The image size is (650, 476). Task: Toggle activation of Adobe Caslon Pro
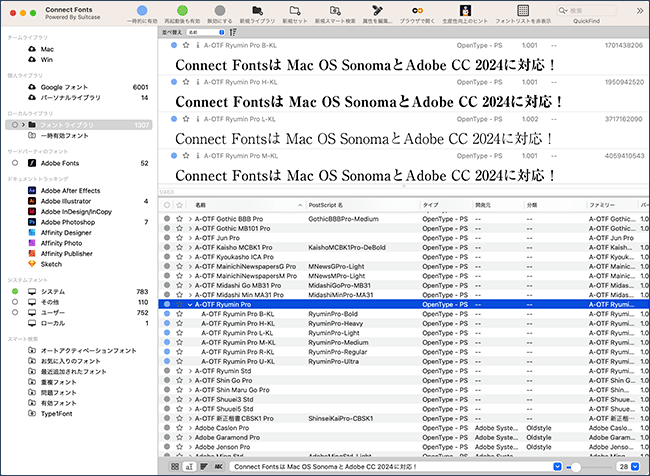(x=167, y=428)
